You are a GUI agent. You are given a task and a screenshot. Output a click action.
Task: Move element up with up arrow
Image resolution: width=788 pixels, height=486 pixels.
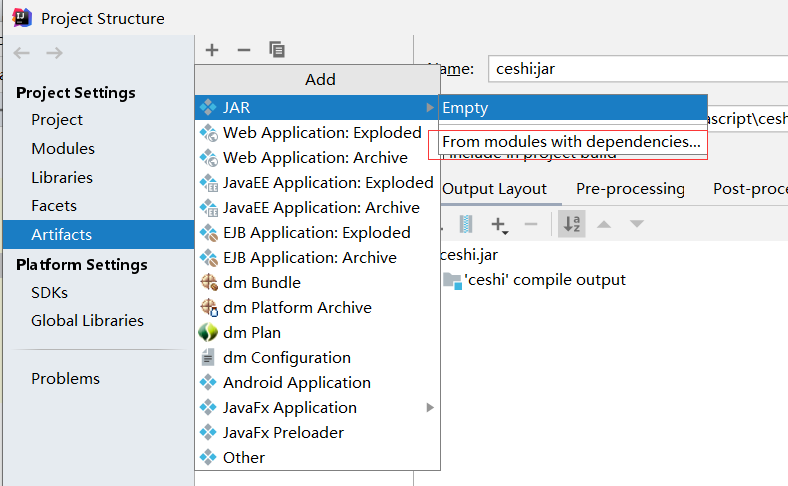pyautogui.click(x=604, y=224)
